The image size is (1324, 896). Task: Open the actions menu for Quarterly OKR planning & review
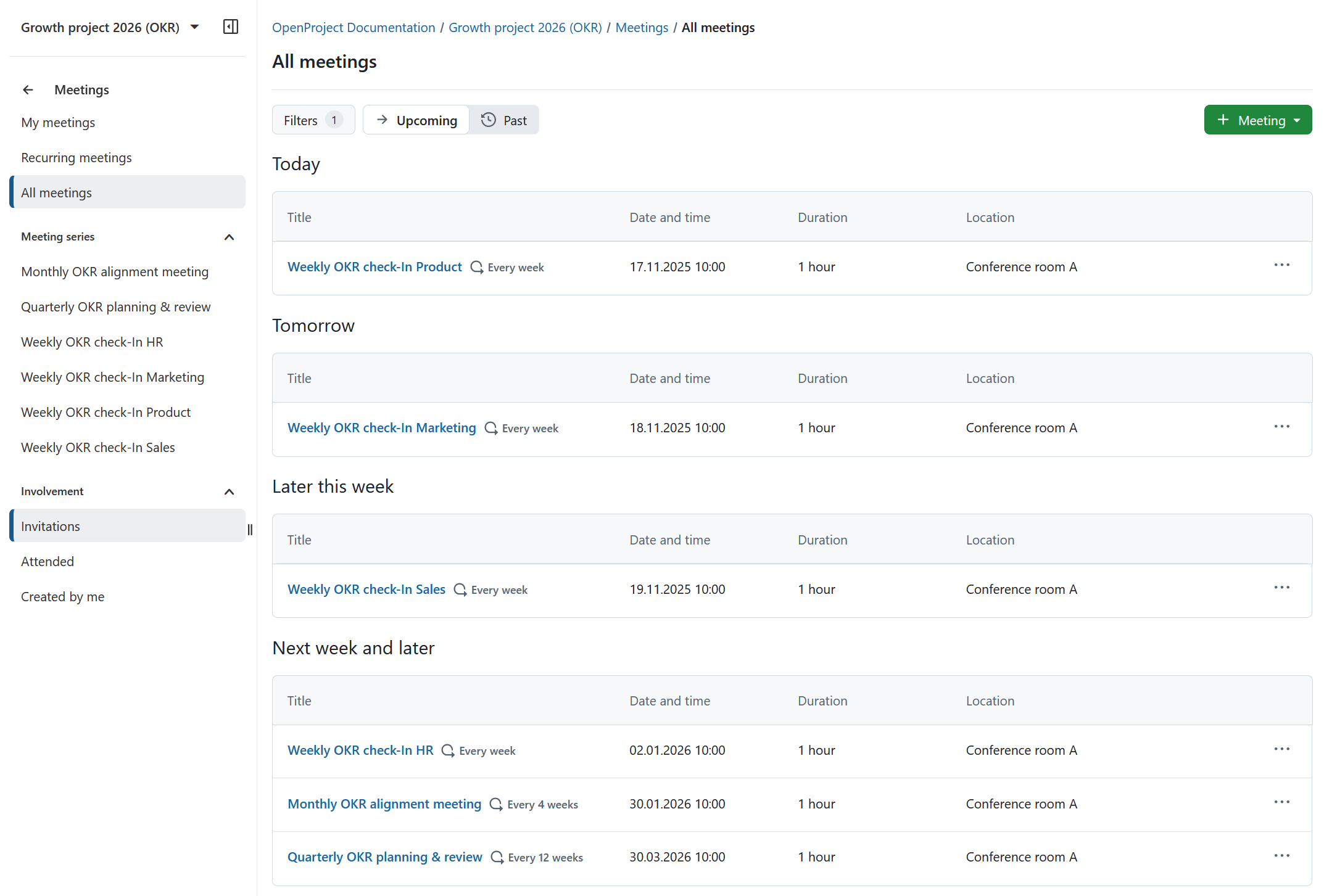[1281, 855]
